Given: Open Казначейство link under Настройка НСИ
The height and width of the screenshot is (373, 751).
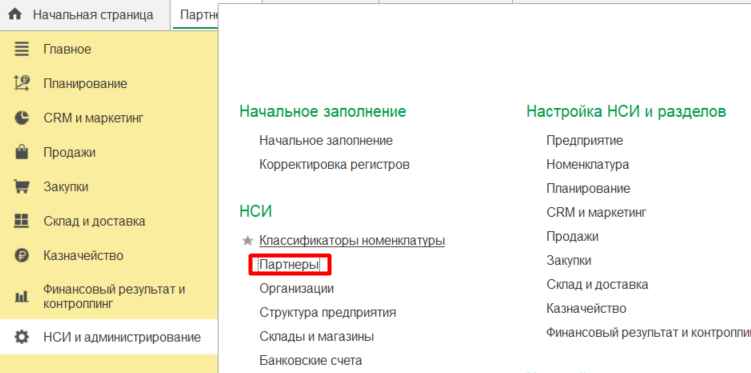Looking at the screenshot, I should (586, 308).
